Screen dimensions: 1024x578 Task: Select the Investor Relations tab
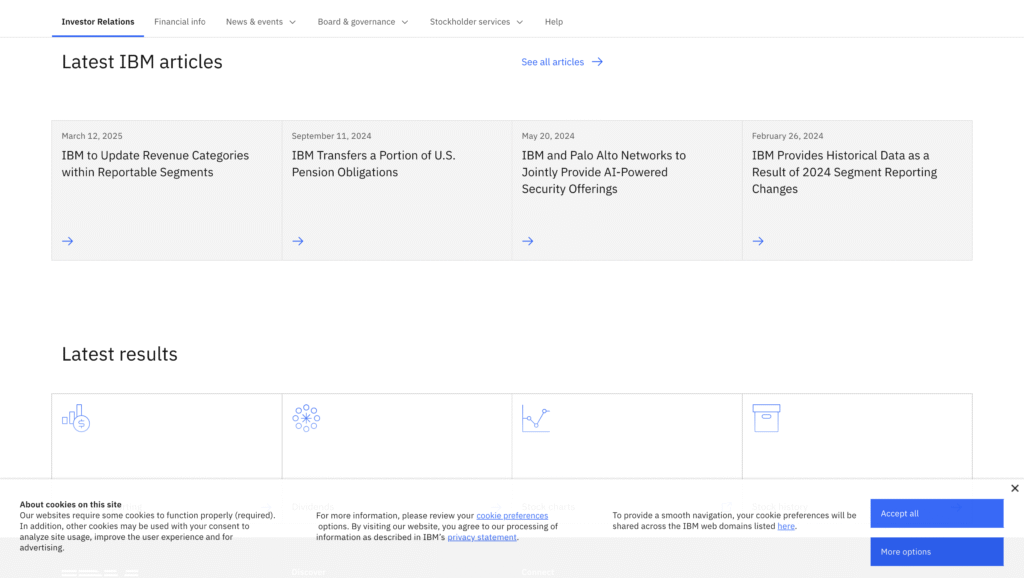pyautogui.click(x=98, y=22)
